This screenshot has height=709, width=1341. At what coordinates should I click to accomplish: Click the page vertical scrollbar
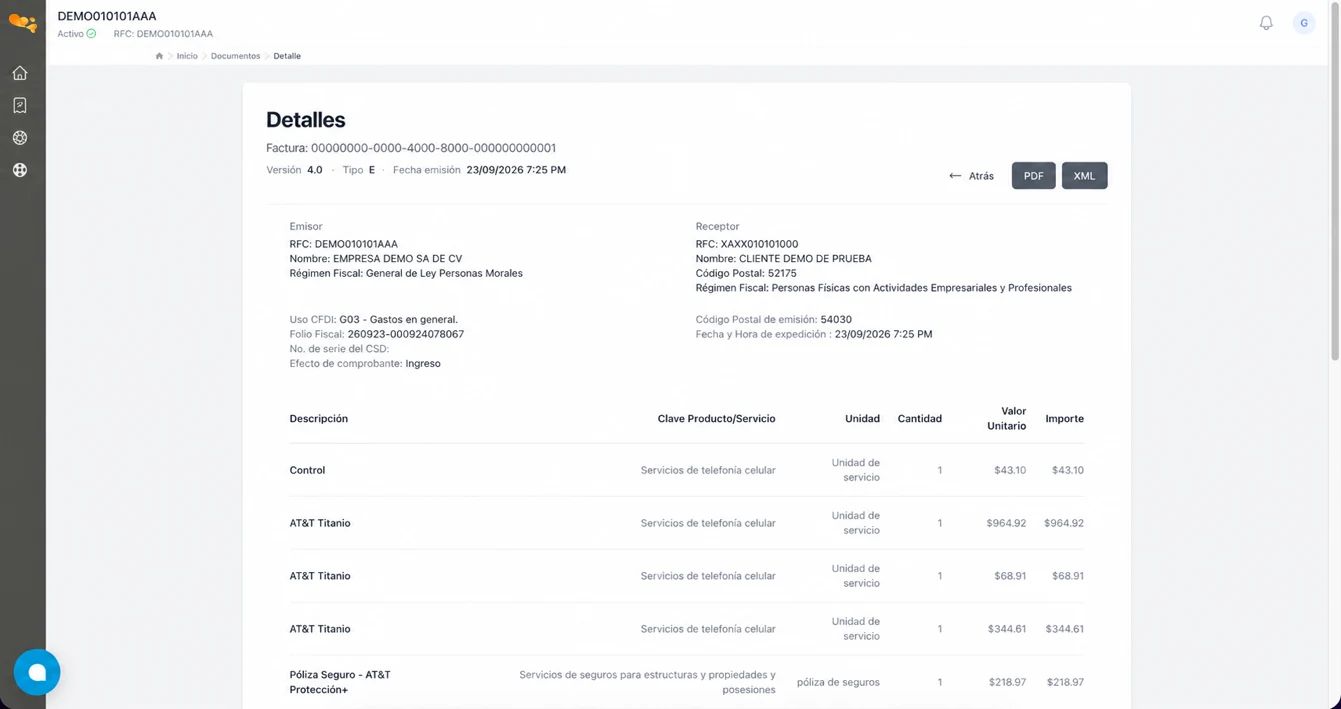tap(1335, 180)
